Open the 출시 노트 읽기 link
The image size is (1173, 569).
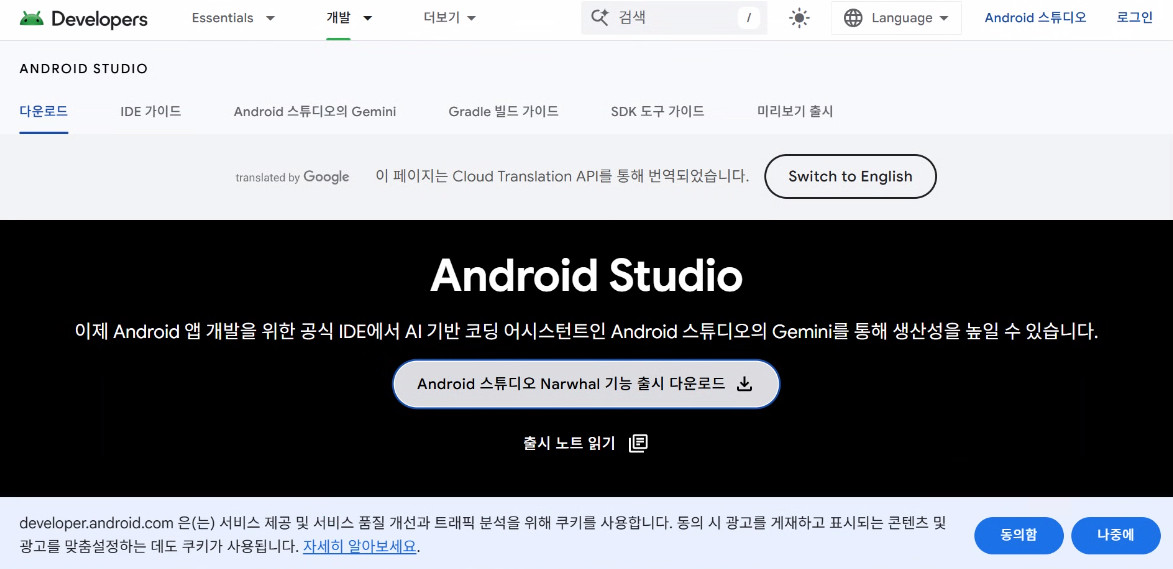586,443
